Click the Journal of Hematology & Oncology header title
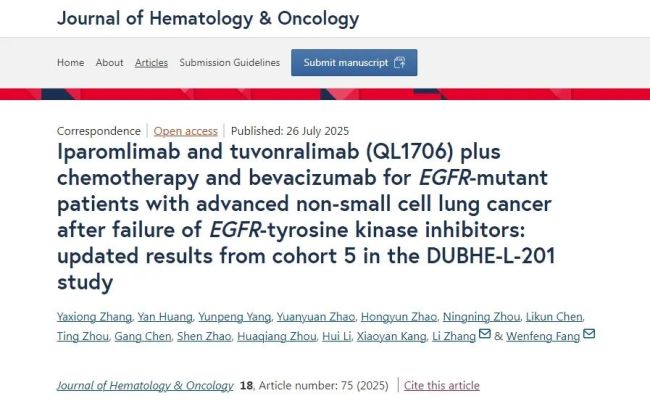The height and width of the screenshot is (401, 650). (208, 19)
